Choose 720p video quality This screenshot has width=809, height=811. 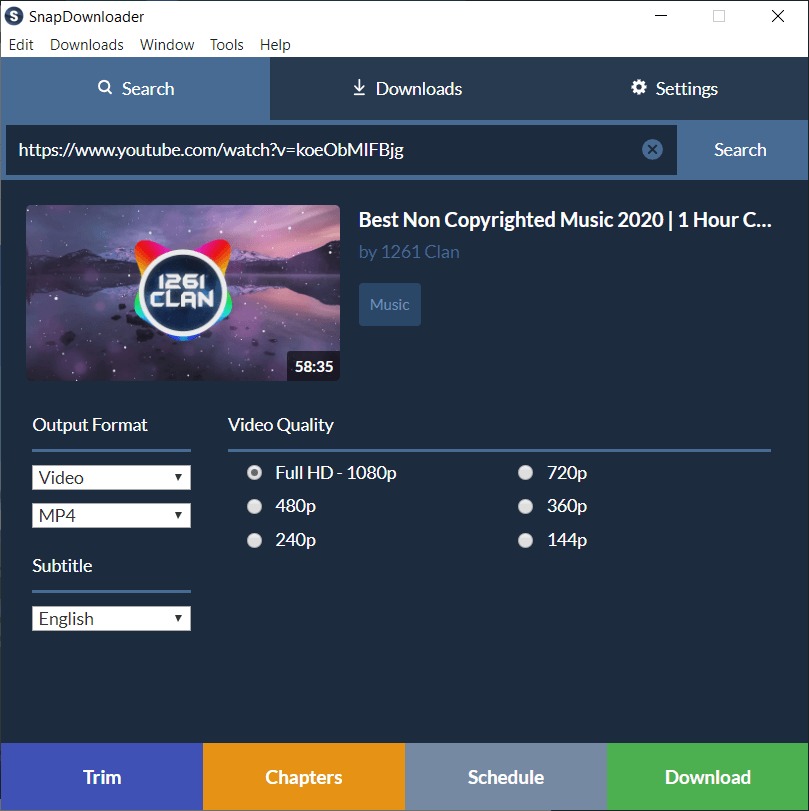tap(525, 473)
